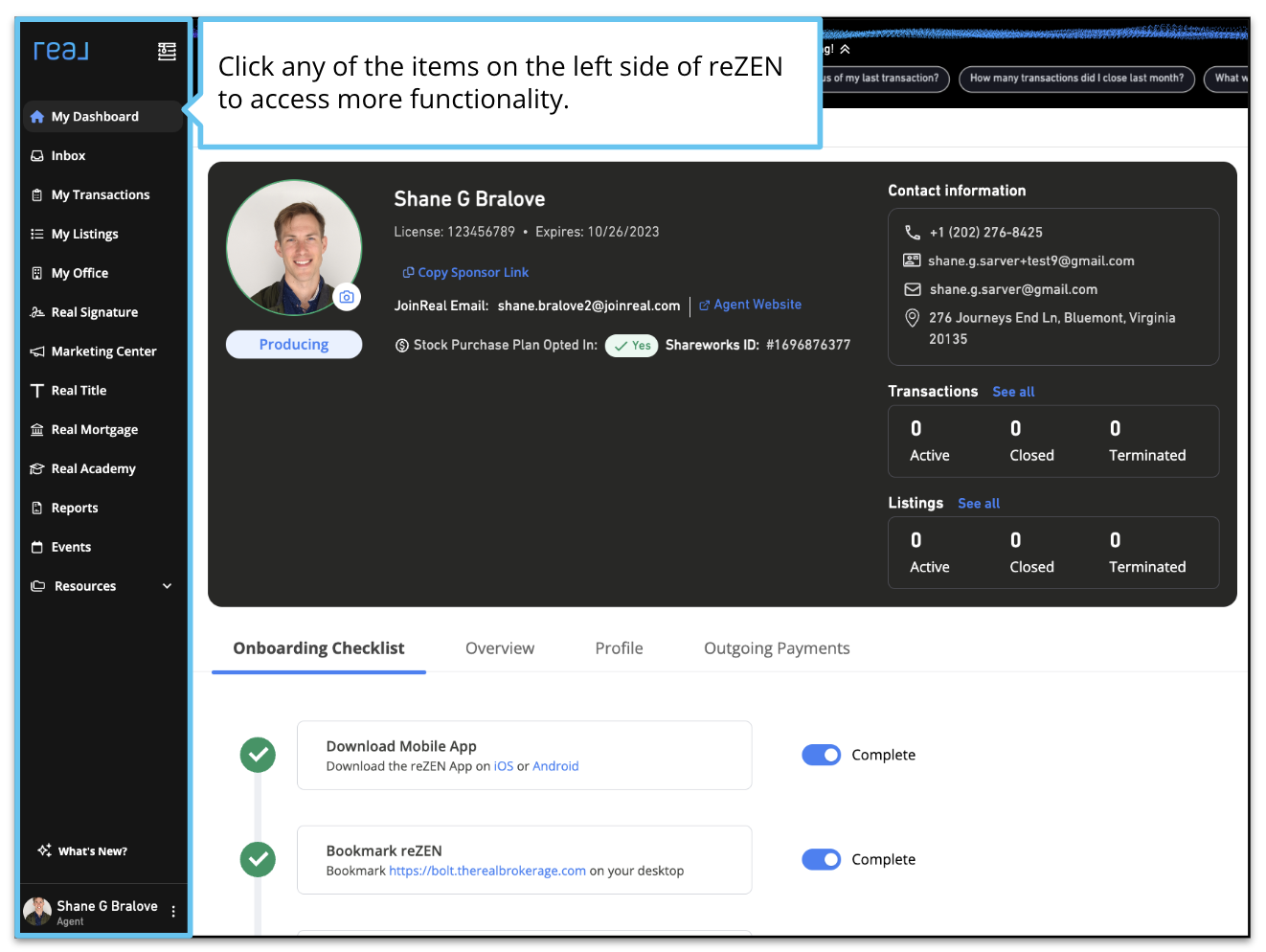This screenshot has height=952, width=1266.
Task: Click the real logo in sidebar
Action: [60, 51]
